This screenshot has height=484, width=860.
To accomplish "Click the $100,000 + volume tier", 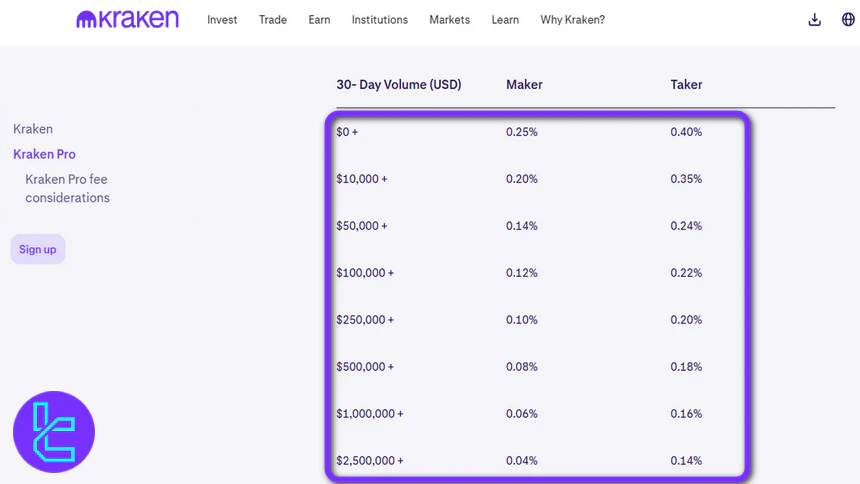I will 365,273.
